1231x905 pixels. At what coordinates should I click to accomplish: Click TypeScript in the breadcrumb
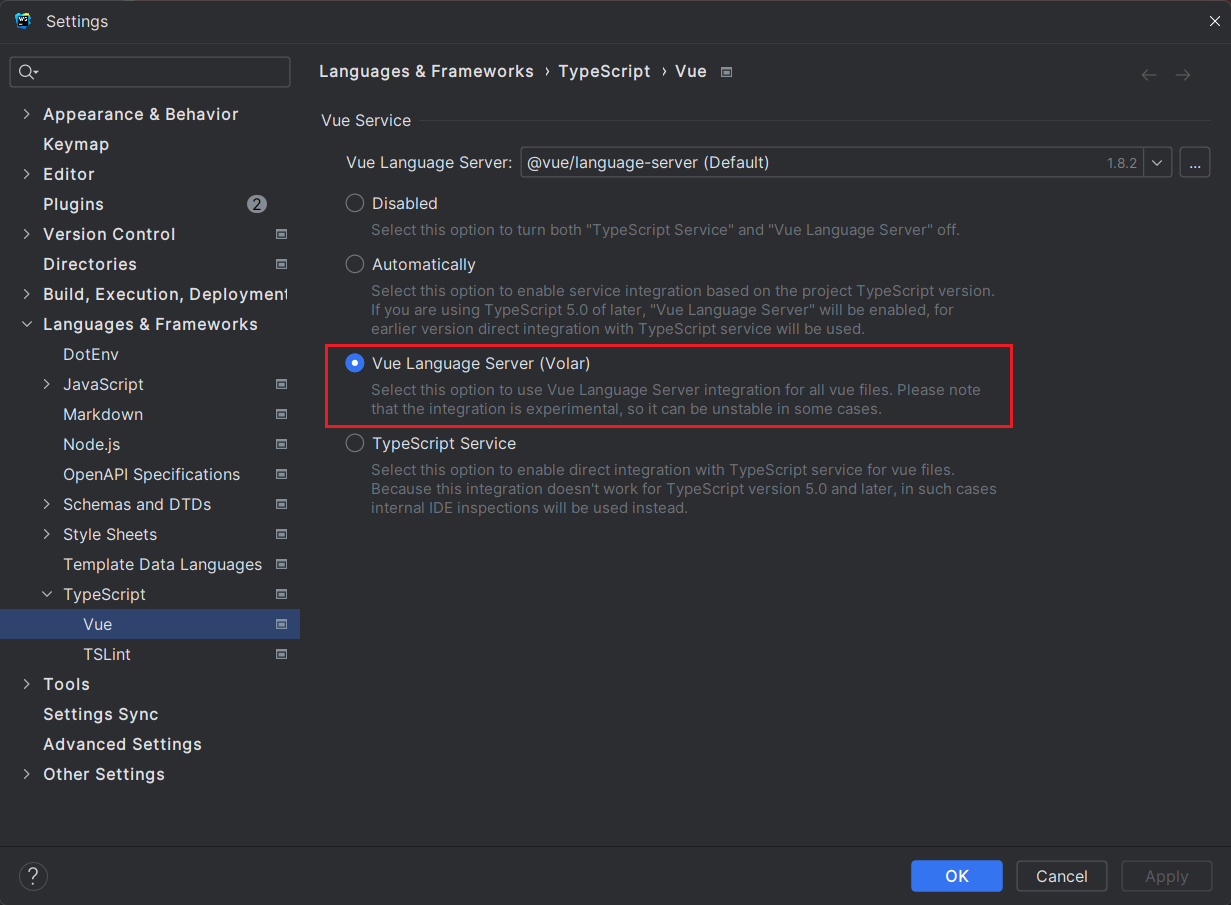pyautogui.click(x=604, y=72)
